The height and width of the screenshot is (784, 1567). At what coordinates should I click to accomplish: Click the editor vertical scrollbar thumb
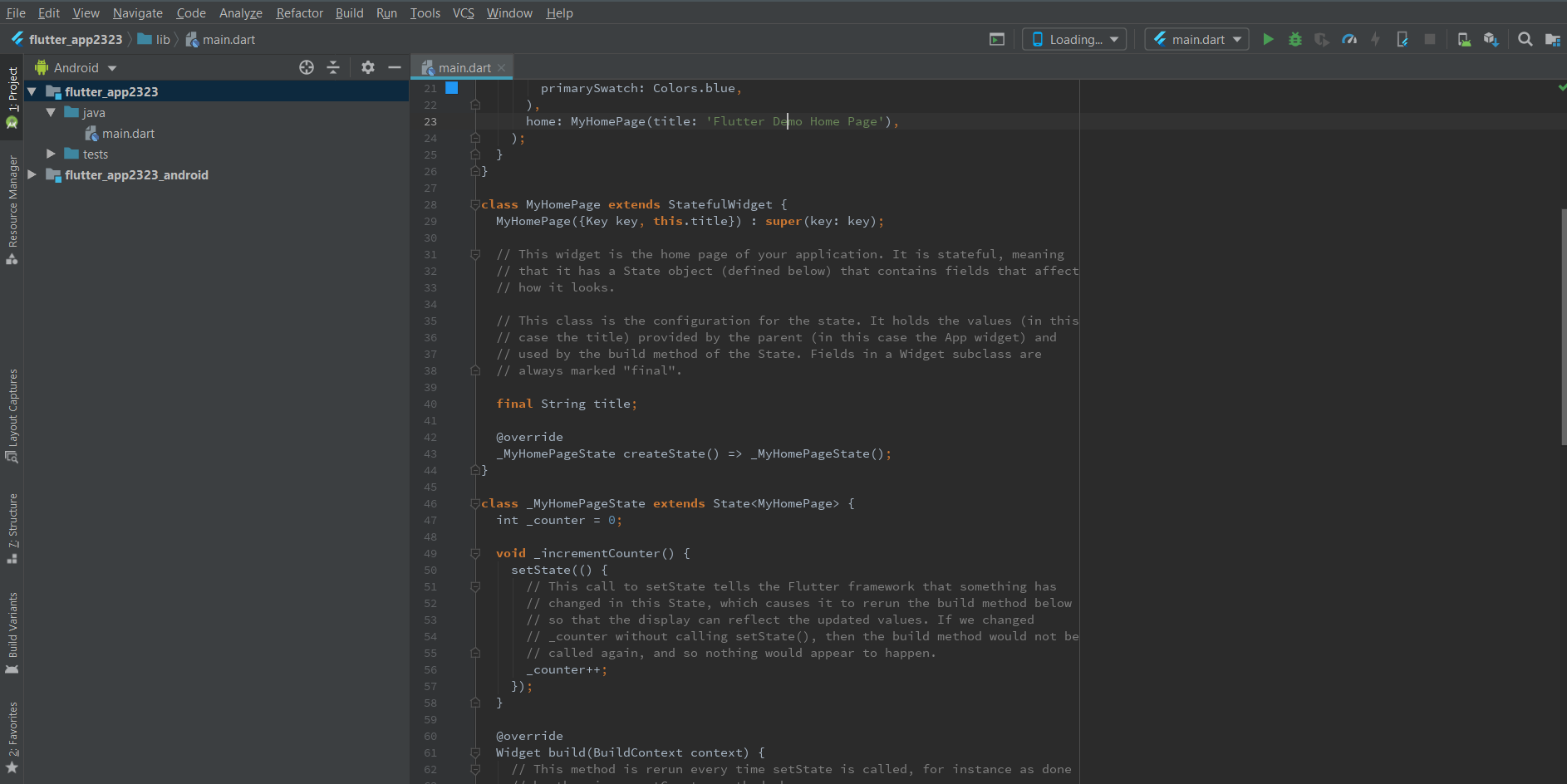coord(1564,327)
